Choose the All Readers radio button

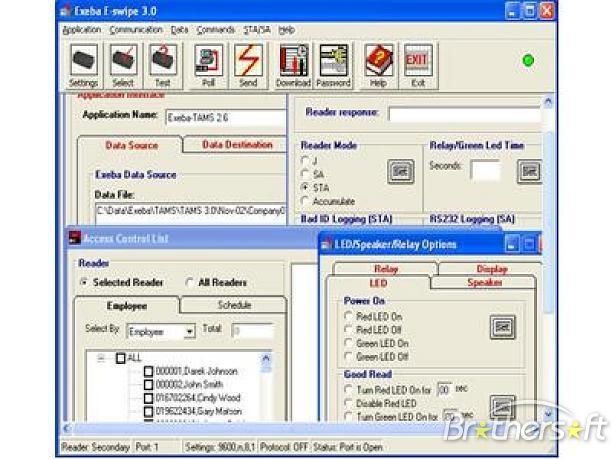(x=190, y=282)
